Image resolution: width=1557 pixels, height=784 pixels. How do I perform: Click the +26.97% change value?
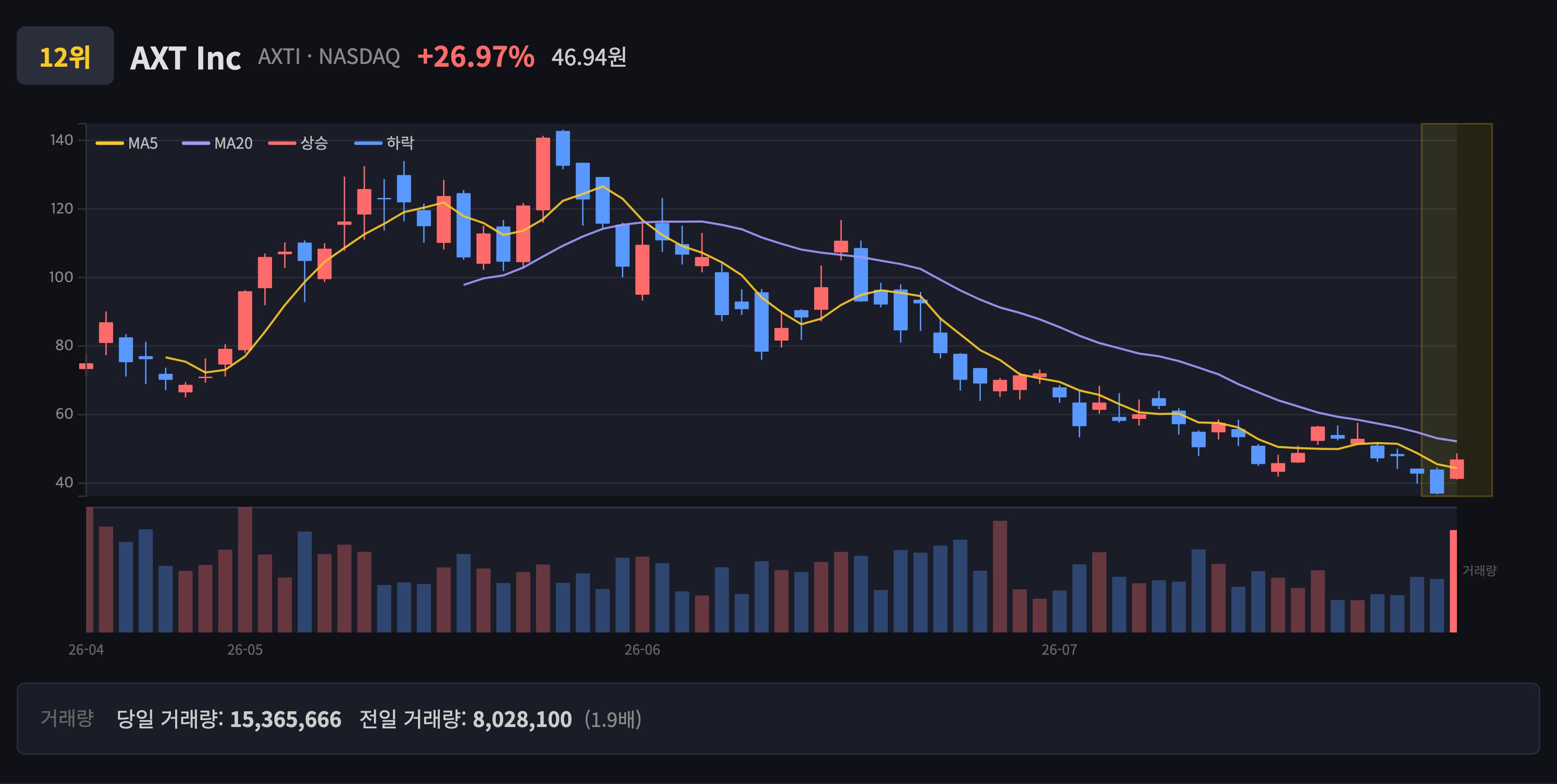tap(476, 57)
